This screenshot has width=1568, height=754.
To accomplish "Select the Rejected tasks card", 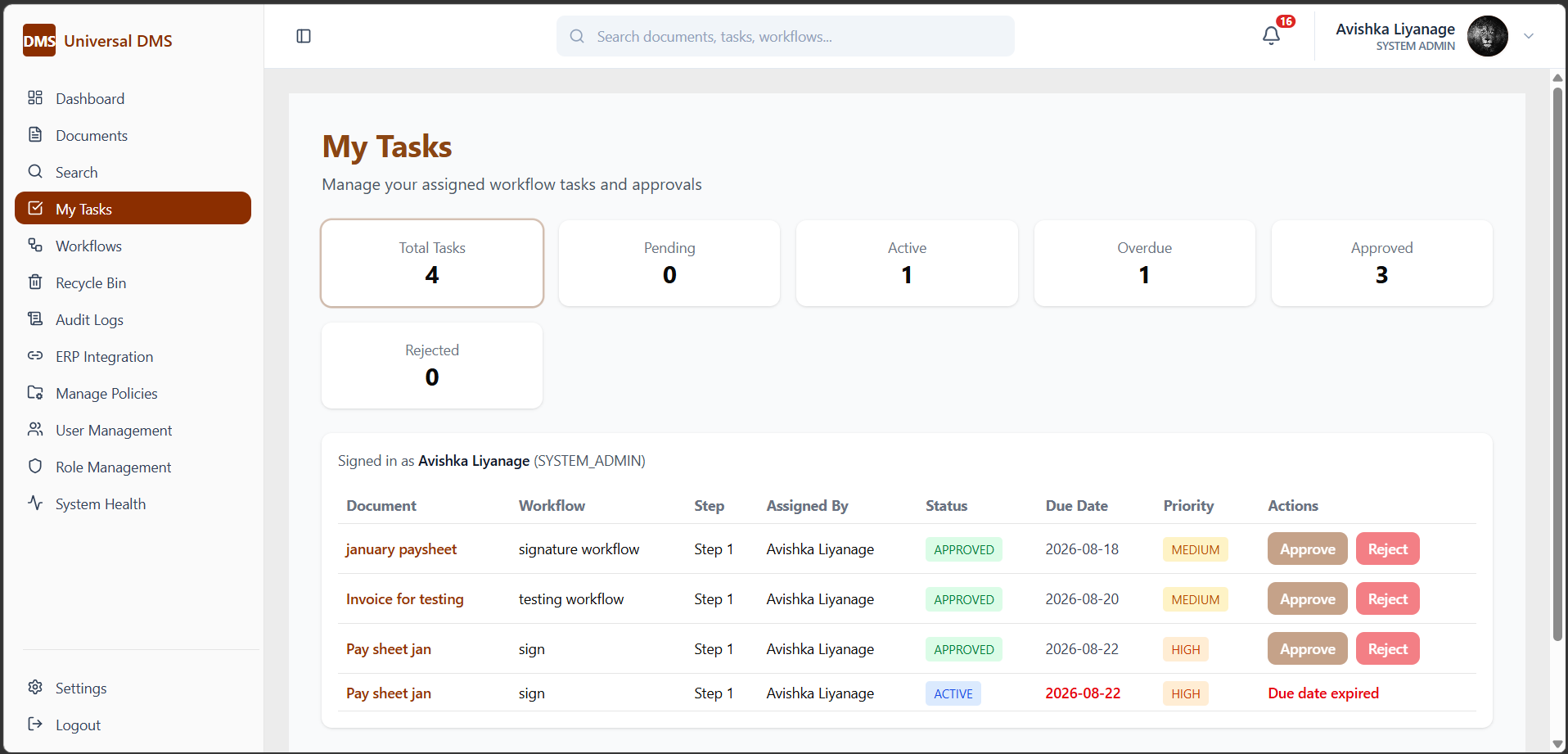I will (x=432, y=365).
